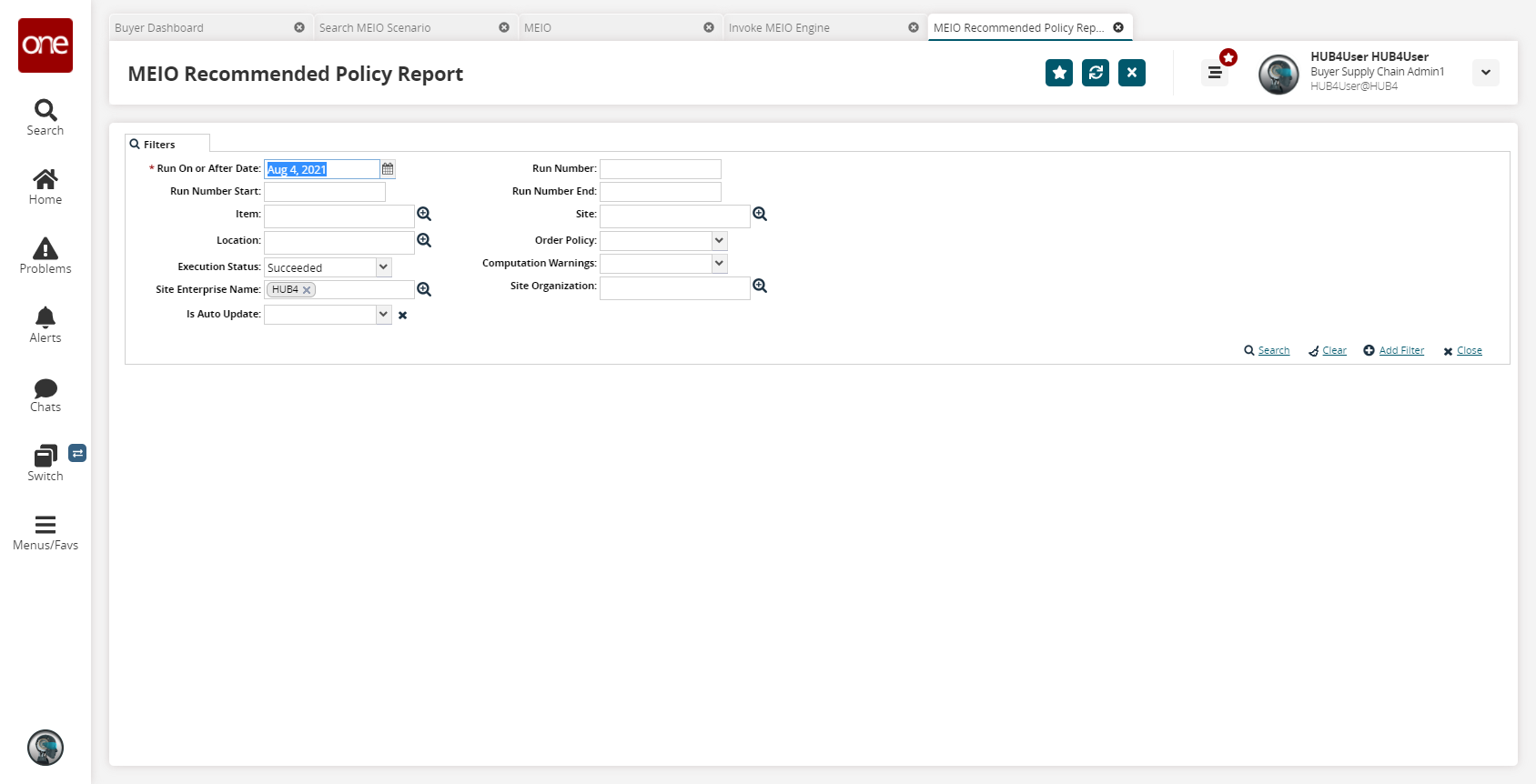Click the Add Filter link
Viewport: 1536px width, 784px height.
click(1400, 351)
